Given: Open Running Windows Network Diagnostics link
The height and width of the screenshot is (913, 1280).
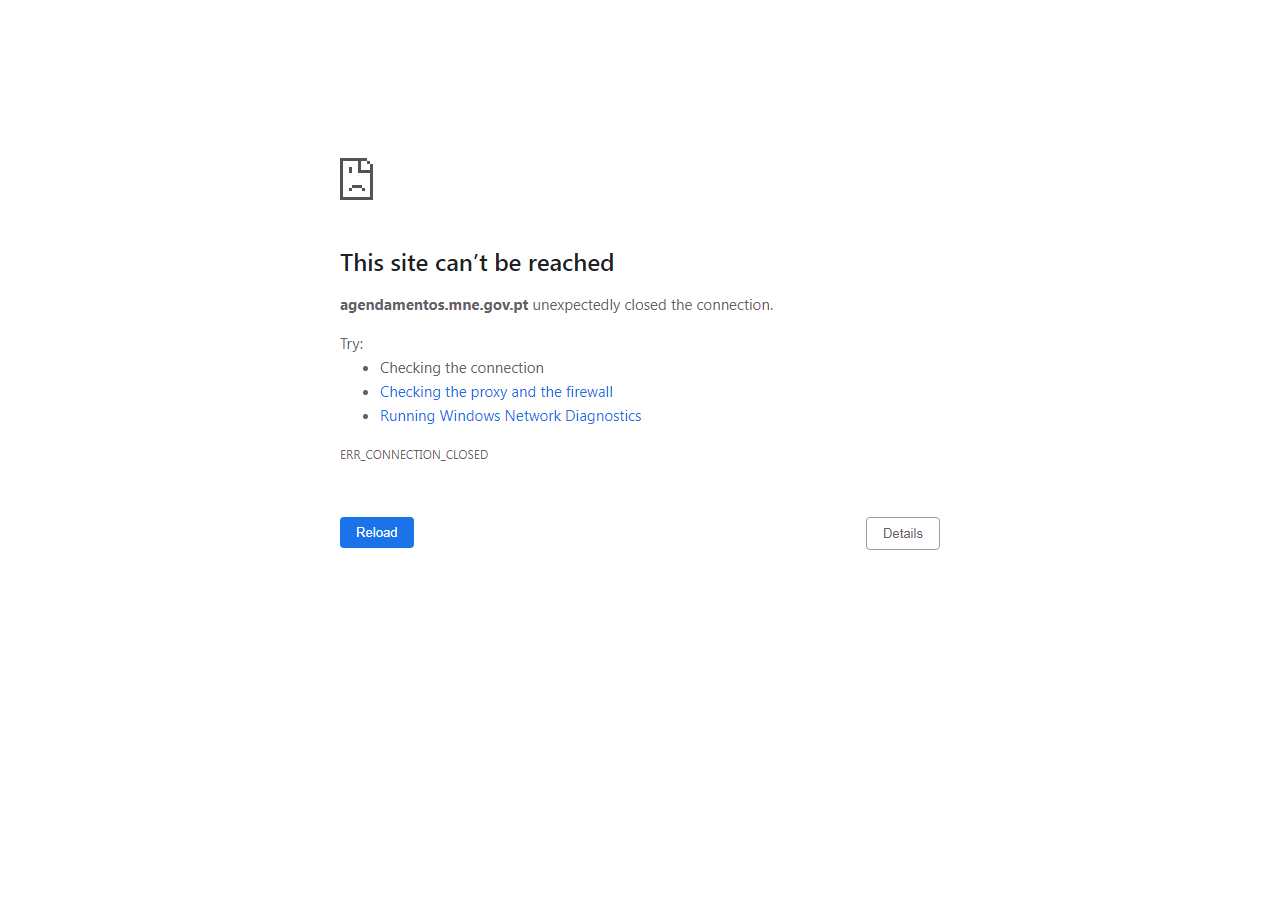Looking at the screenshot, I should (511, 416).
